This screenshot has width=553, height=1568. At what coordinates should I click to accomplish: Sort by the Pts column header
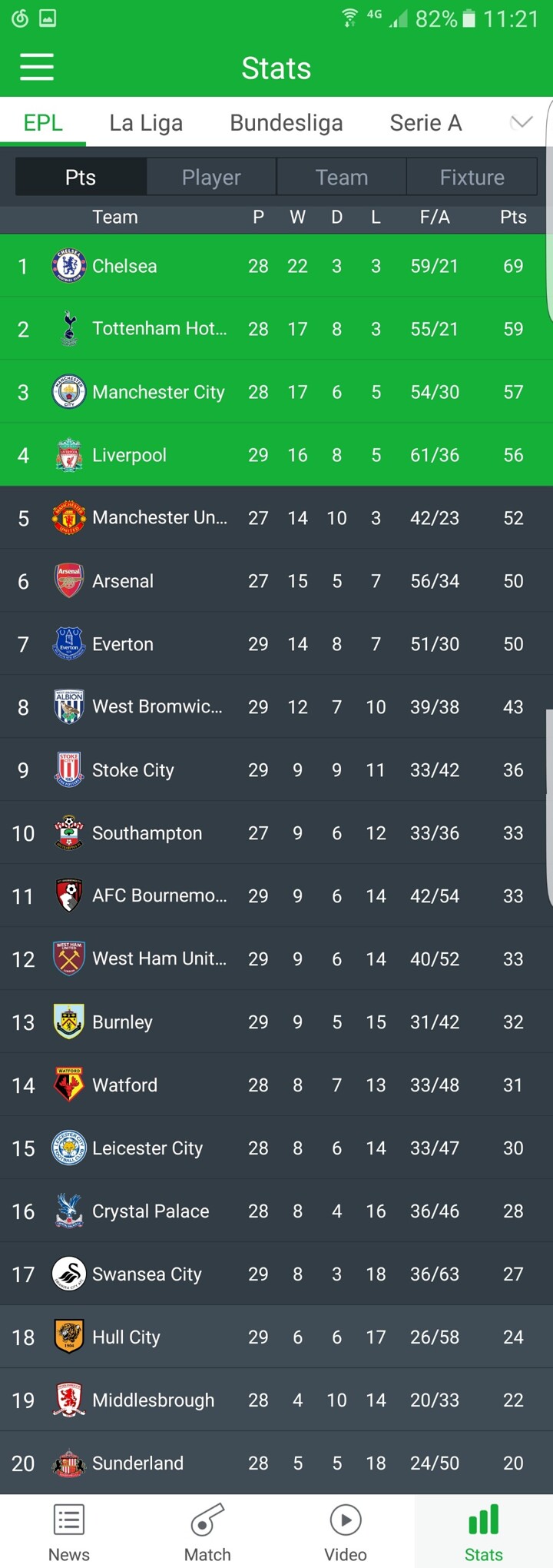click(513, 218)
